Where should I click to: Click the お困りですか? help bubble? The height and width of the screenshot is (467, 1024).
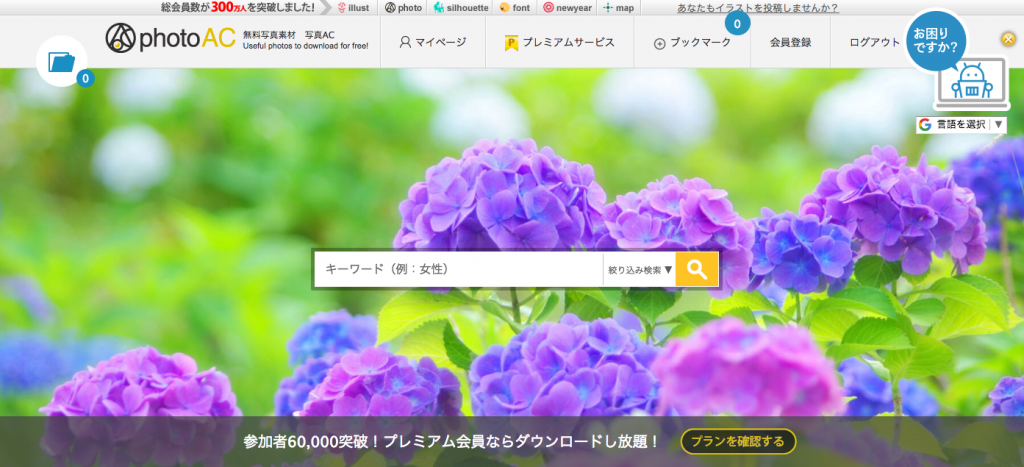click(936, 40)
